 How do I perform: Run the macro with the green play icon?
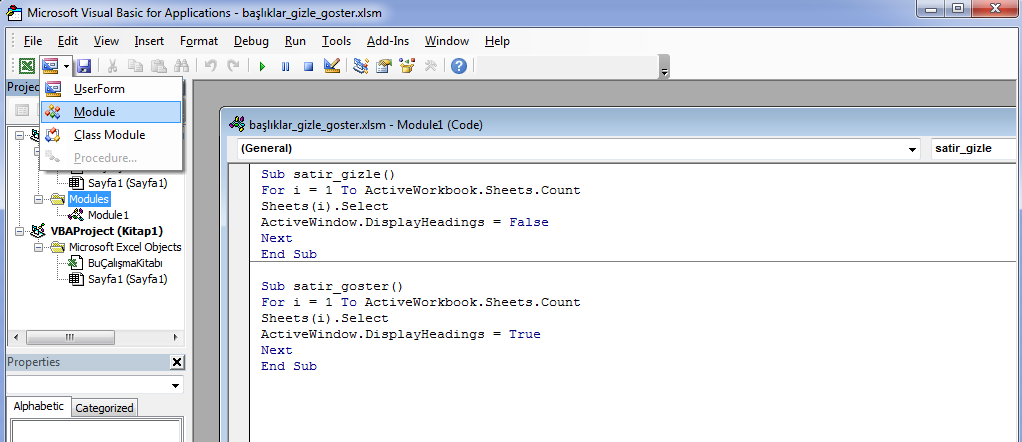[262, 66]
